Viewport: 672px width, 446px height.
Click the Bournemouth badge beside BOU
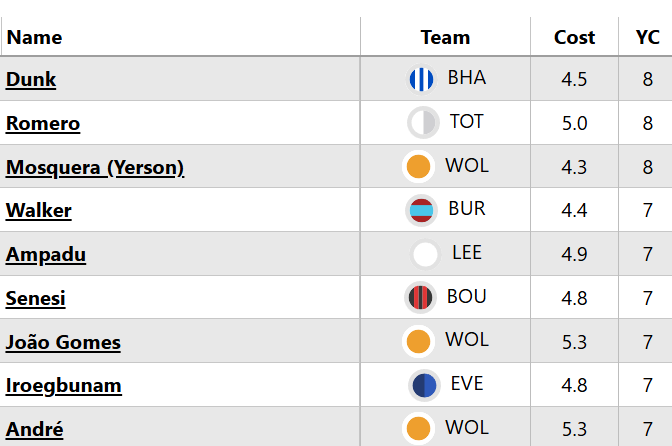420,297
